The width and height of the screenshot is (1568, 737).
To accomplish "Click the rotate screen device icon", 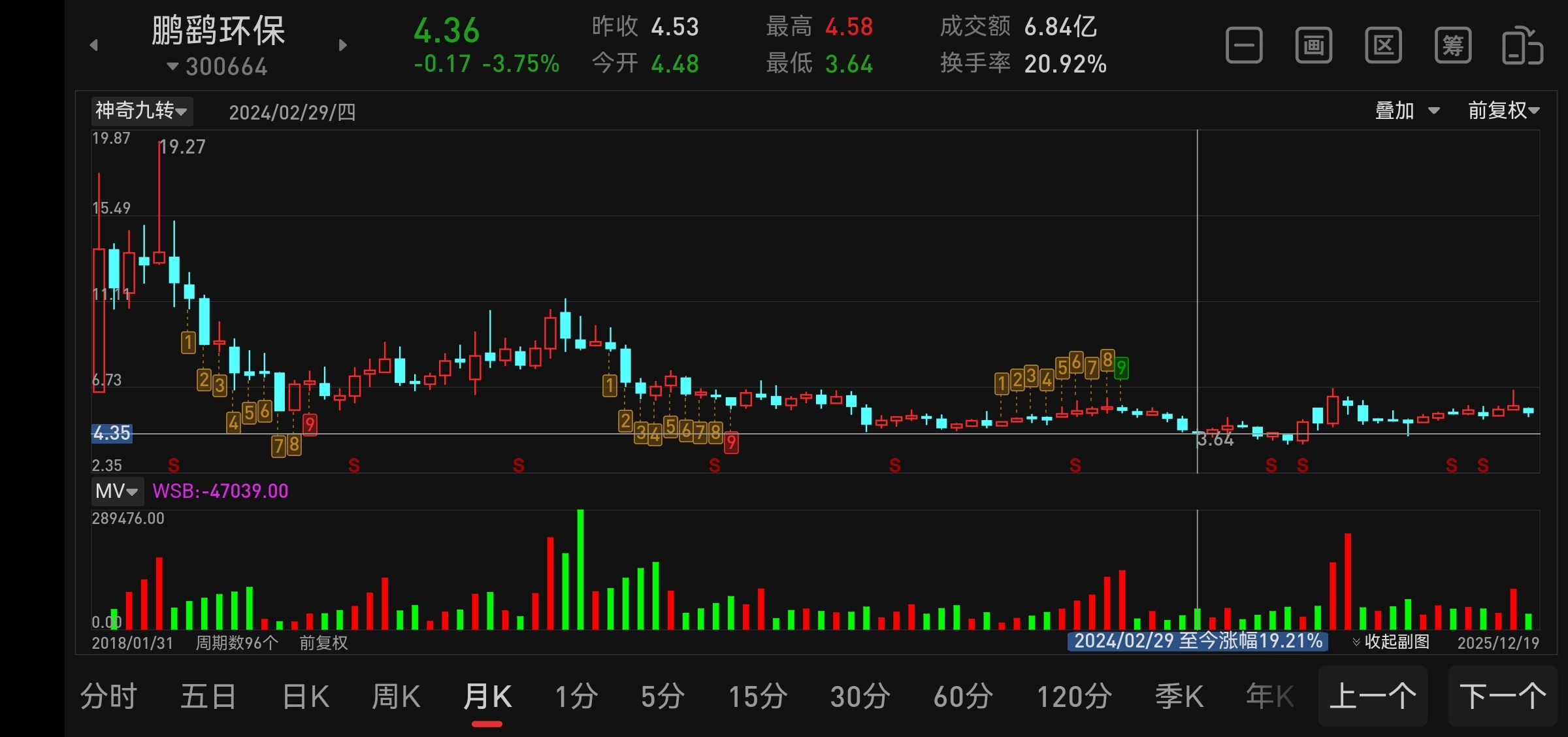I will pyautogui.click(x=1522, y=46).
